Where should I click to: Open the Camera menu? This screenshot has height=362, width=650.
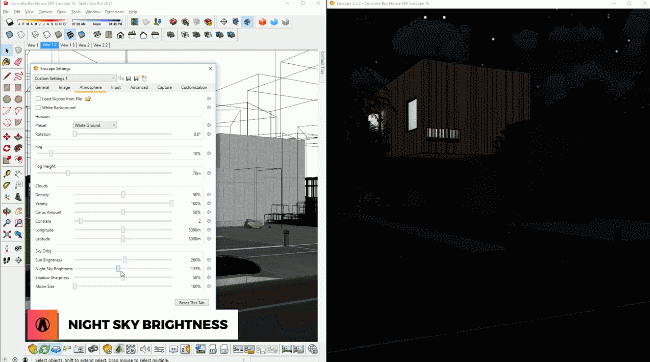point(45,12)
